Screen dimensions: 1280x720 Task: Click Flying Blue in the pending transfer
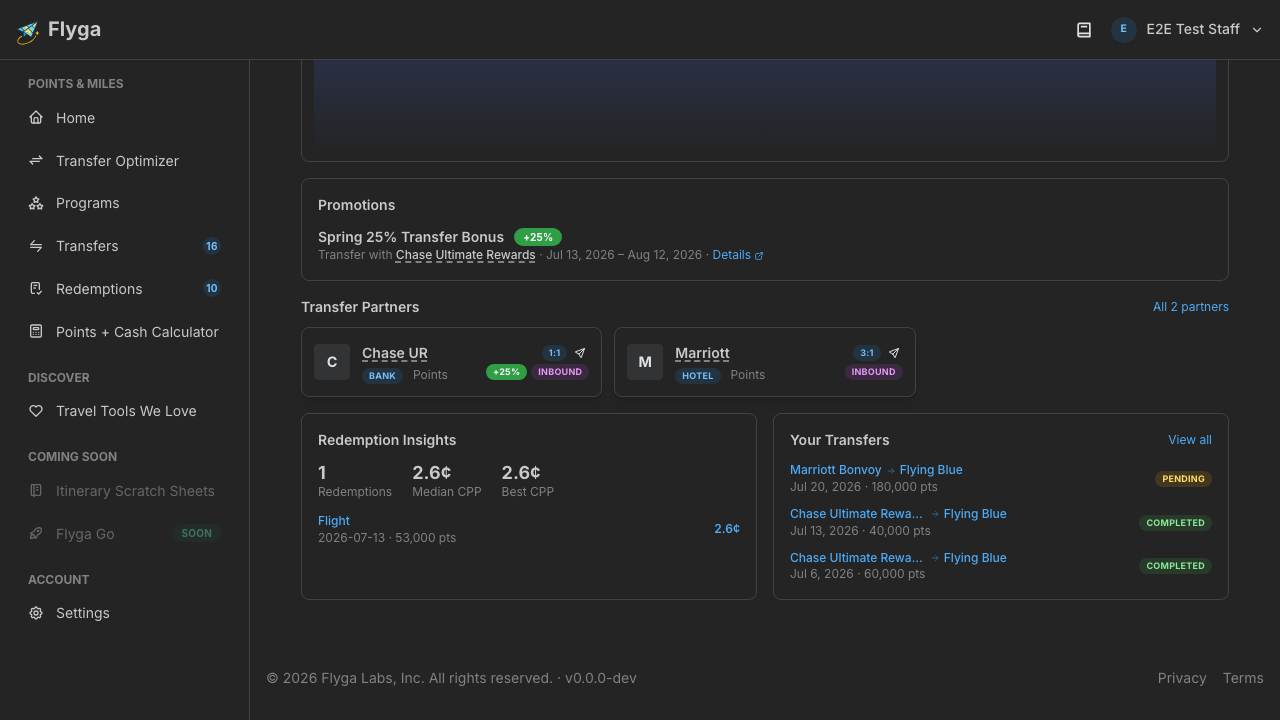click(x=931, y=470)
